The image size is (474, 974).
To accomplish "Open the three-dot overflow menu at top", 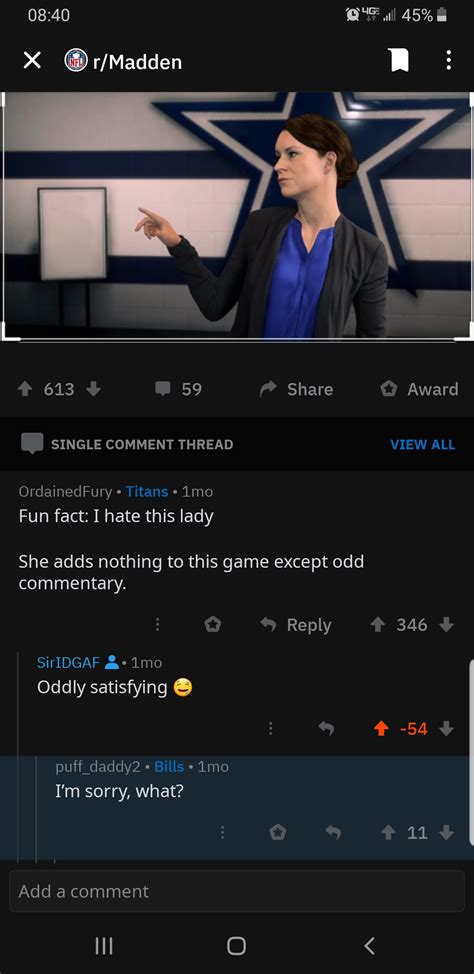I will point(449,60).
